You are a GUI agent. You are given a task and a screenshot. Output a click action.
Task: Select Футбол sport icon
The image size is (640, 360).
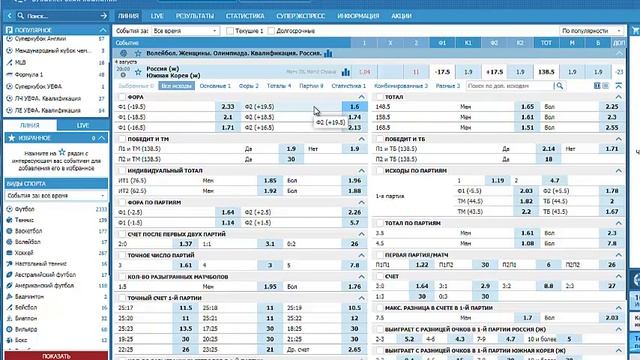pos(9,209)
